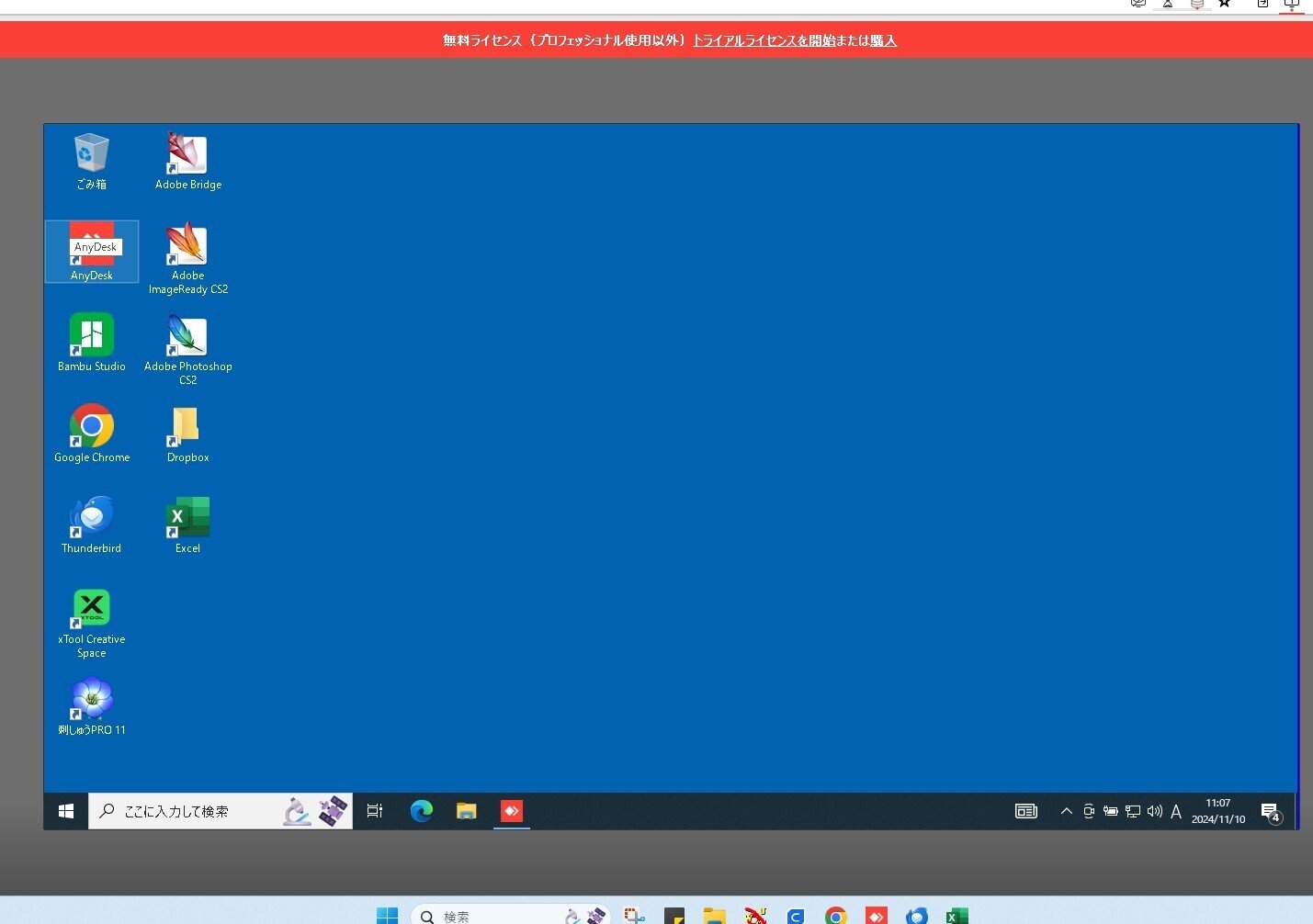The width and height of the screenshot is (1313, 924).
Task: Open the network tray icon
Action: point(1133,811)
